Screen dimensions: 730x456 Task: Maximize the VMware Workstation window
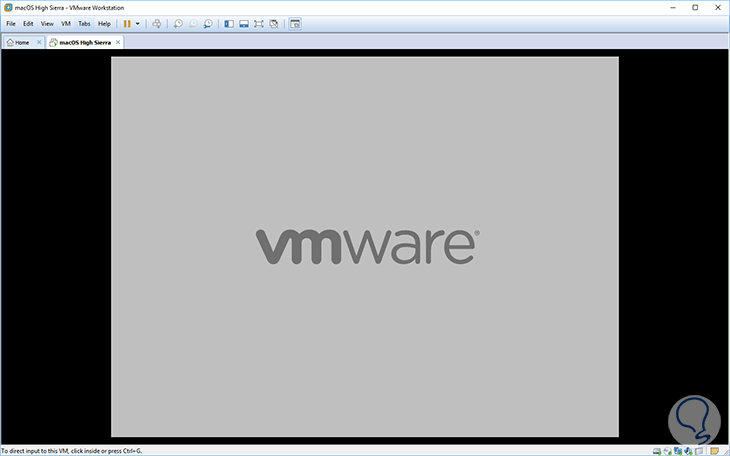[x=695, y=7]
